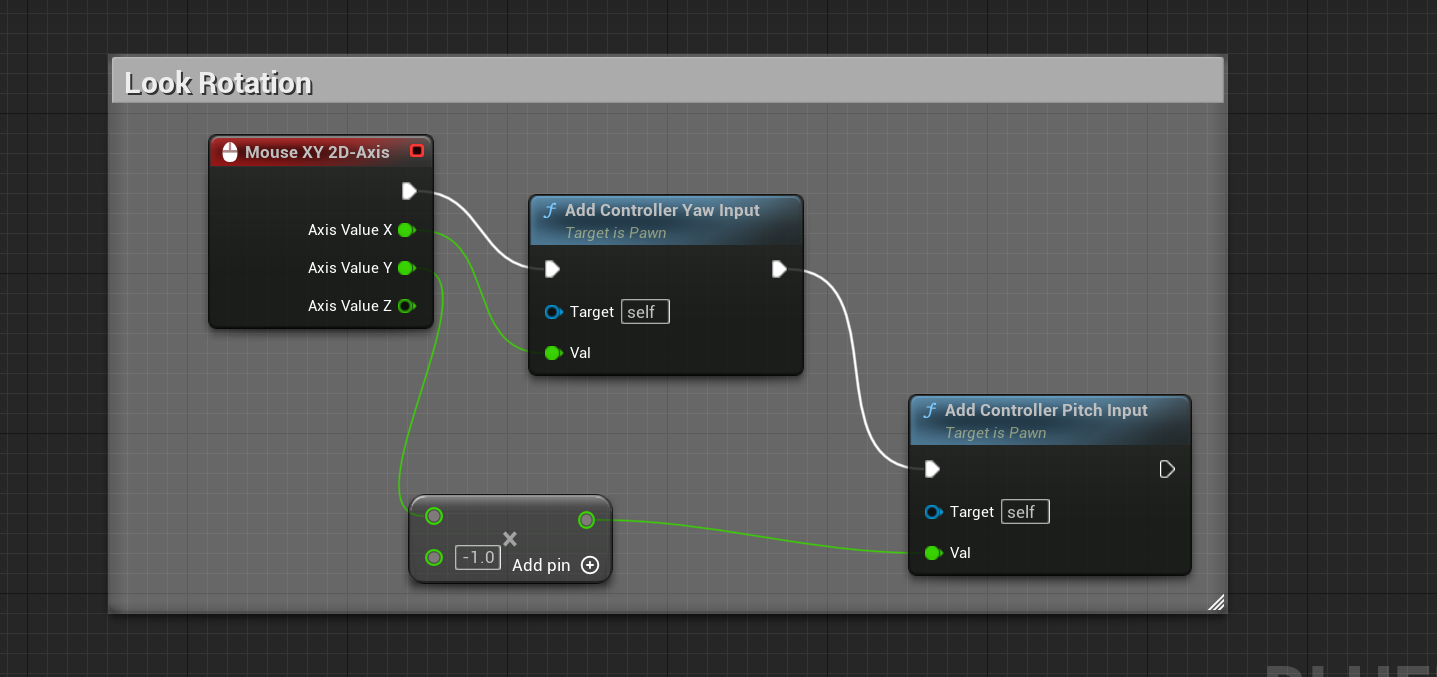Click the Look Rotation comment box title

[218, 83]
